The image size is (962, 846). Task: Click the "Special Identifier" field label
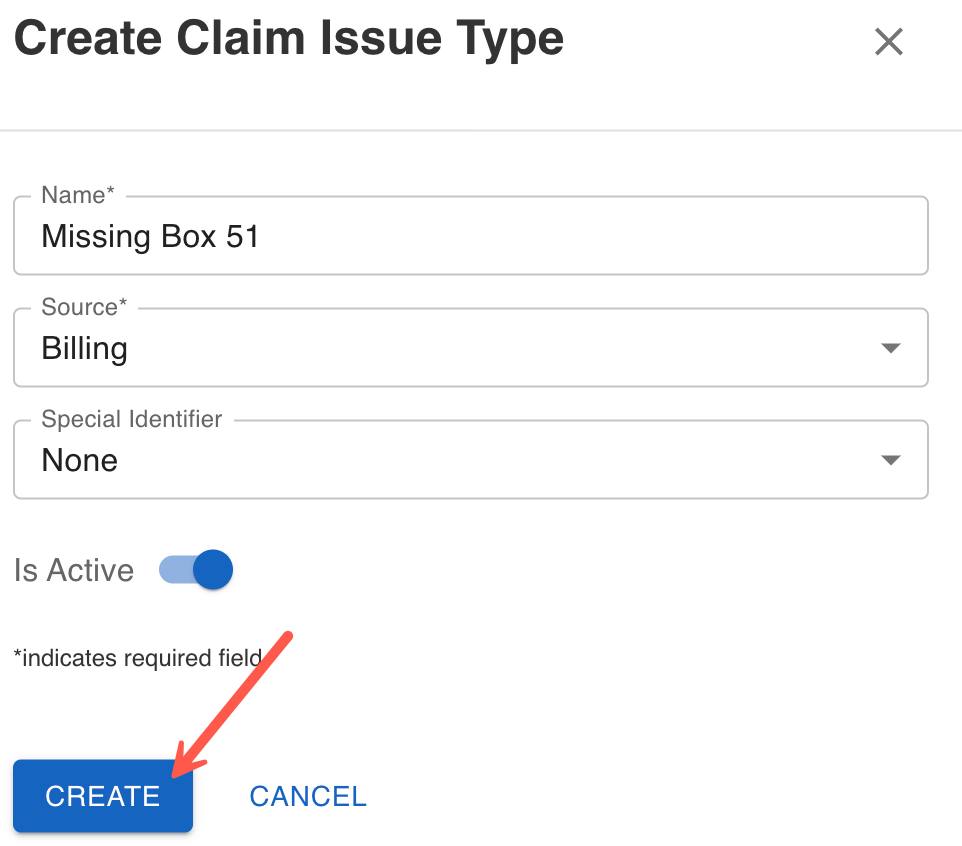[132, 419]
